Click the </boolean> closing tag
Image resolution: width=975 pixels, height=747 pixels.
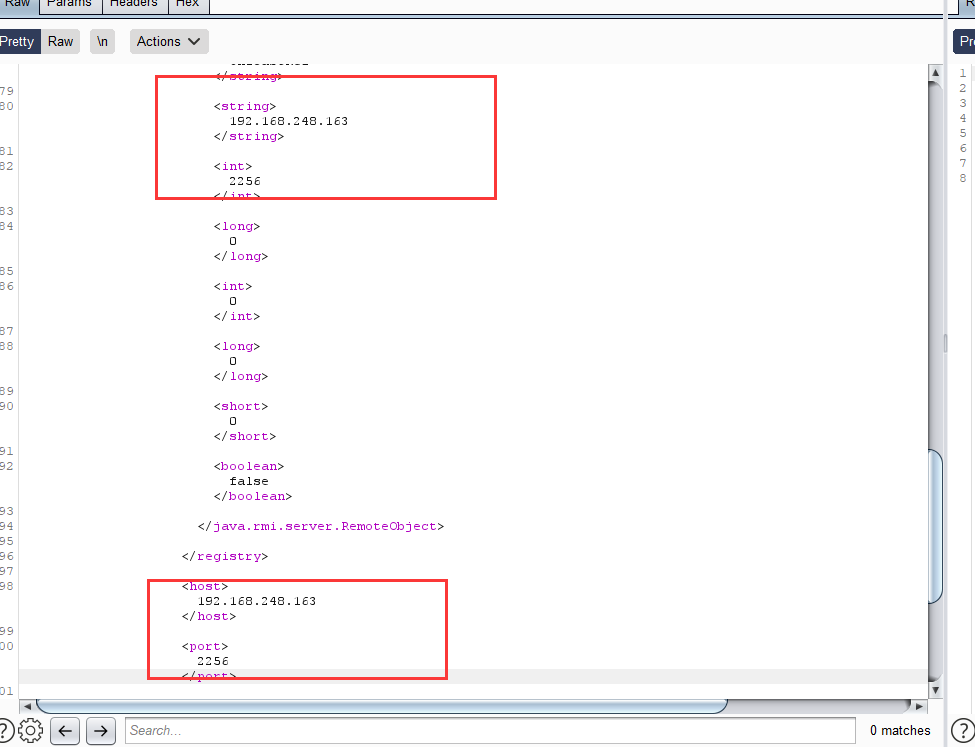[253, 496]
